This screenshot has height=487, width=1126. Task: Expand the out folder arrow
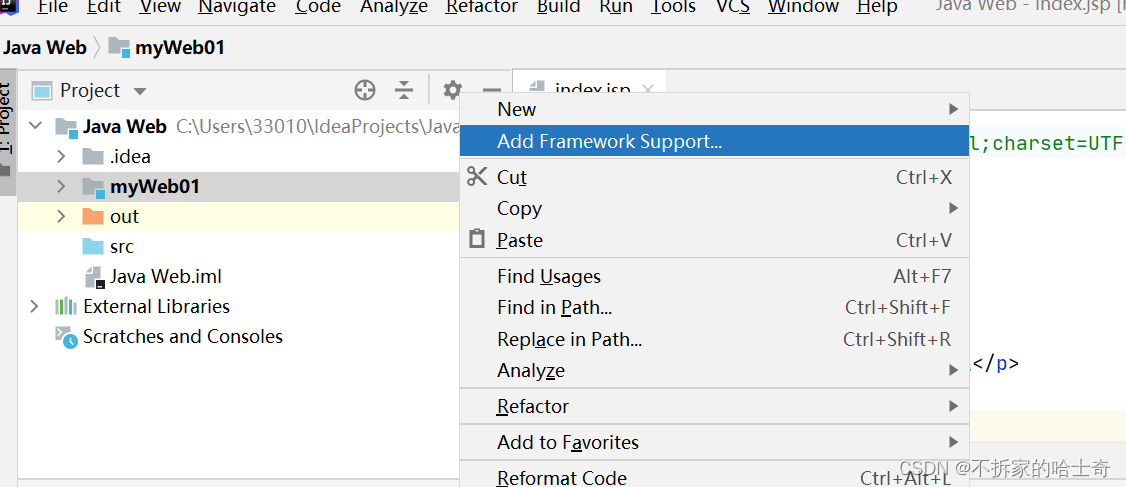pyautogui.click(x=61, y=217)
